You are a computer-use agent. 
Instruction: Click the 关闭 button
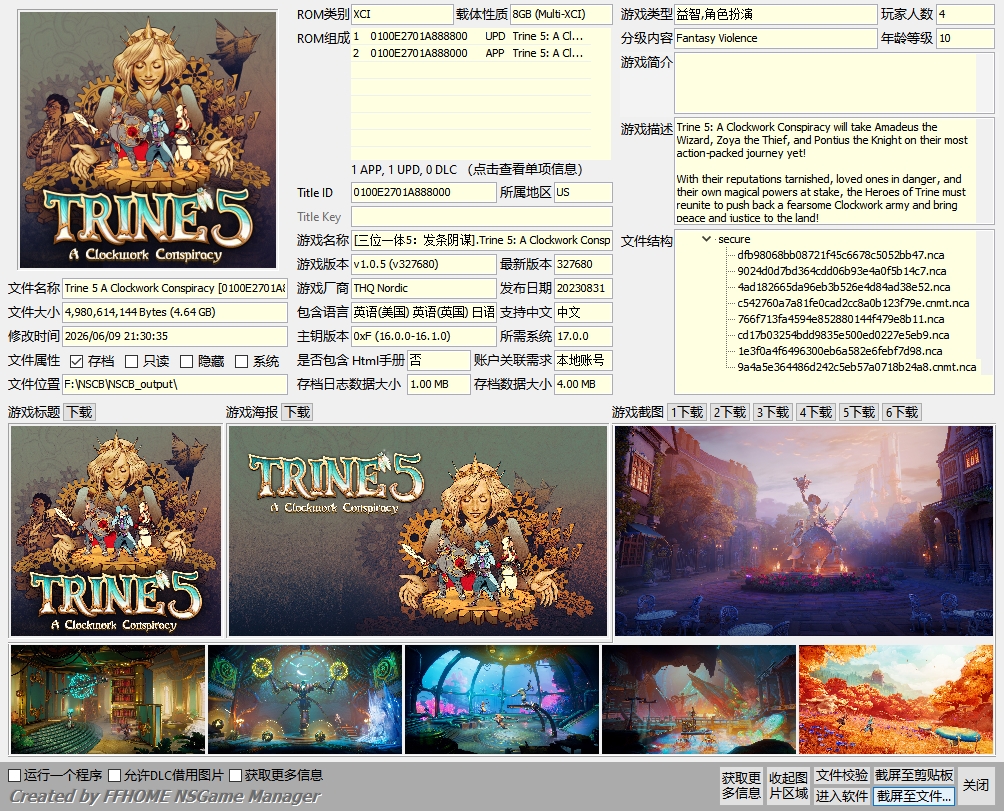click(x=975, y=785)
